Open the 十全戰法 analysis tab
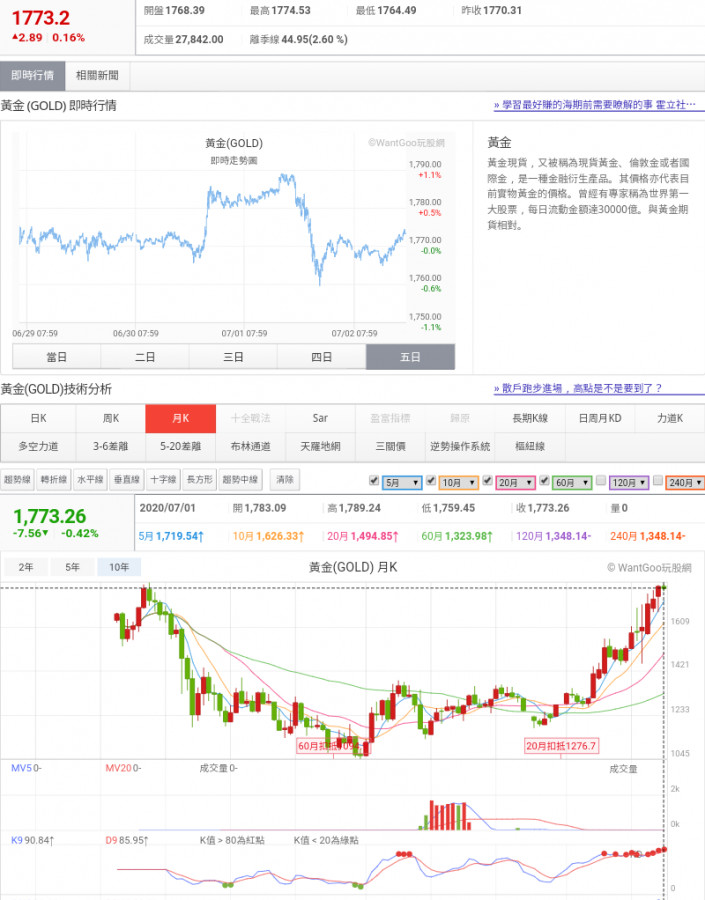Image resolution: width=705 pixels, height=900 pixels. tap(250, 418)
